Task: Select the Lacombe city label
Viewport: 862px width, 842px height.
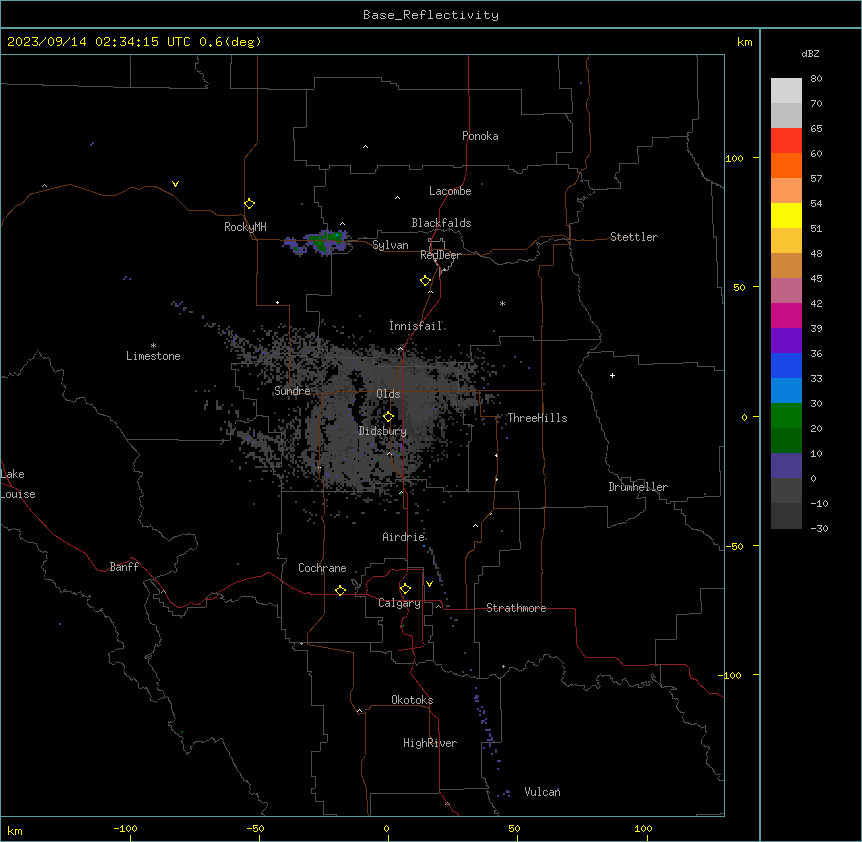Action: coord(450,191)
